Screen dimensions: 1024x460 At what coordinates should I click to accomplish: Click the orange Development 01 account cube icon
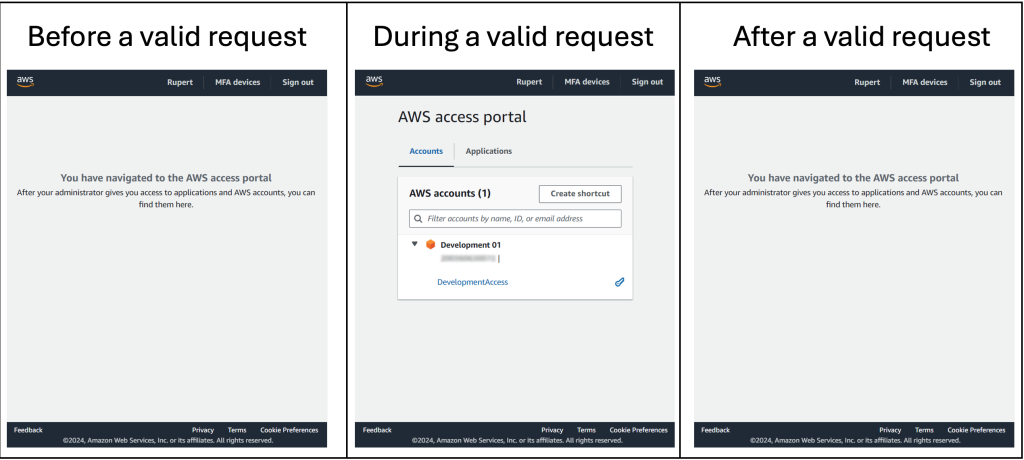click(430, 244)
